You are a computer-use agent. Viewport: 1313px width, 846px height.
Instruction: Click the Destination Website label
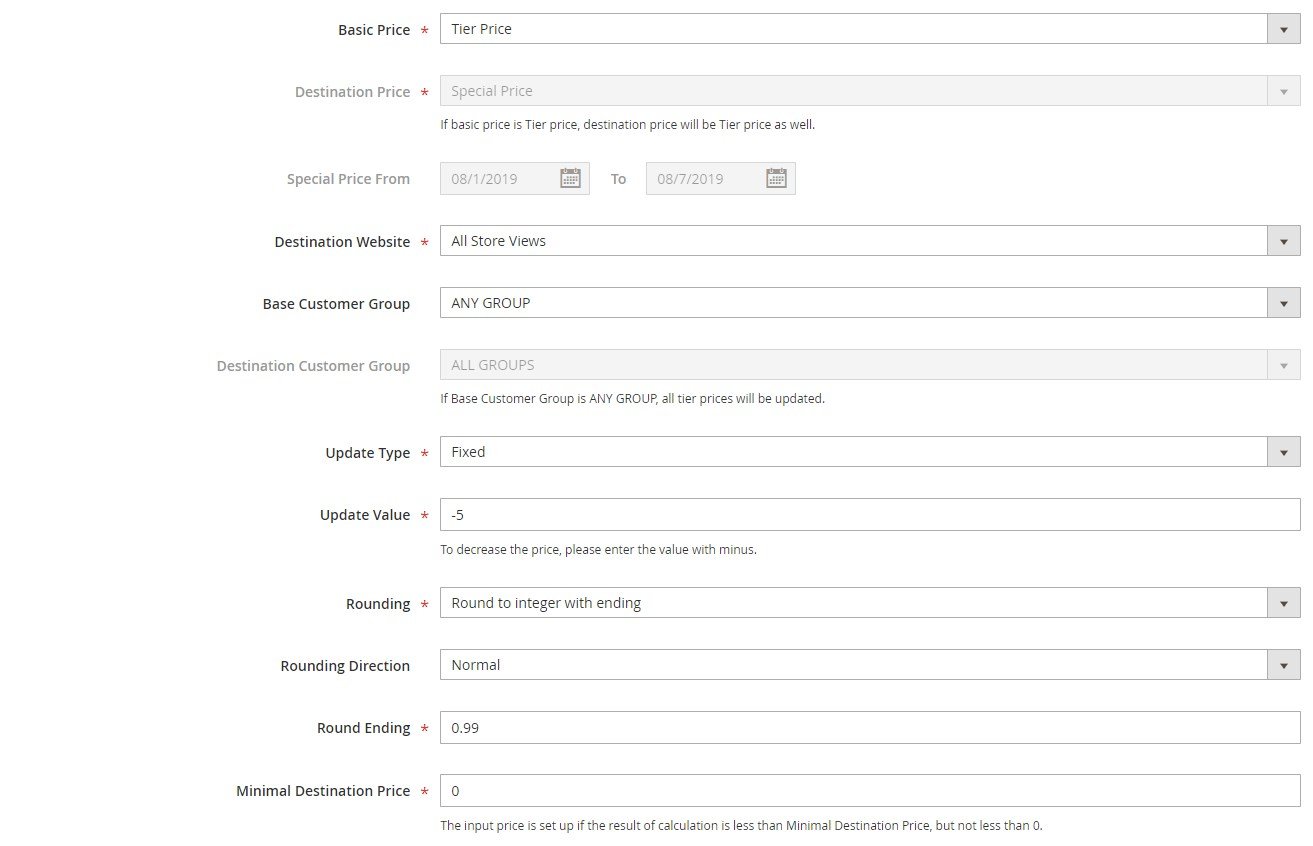[x=342, y=242]
